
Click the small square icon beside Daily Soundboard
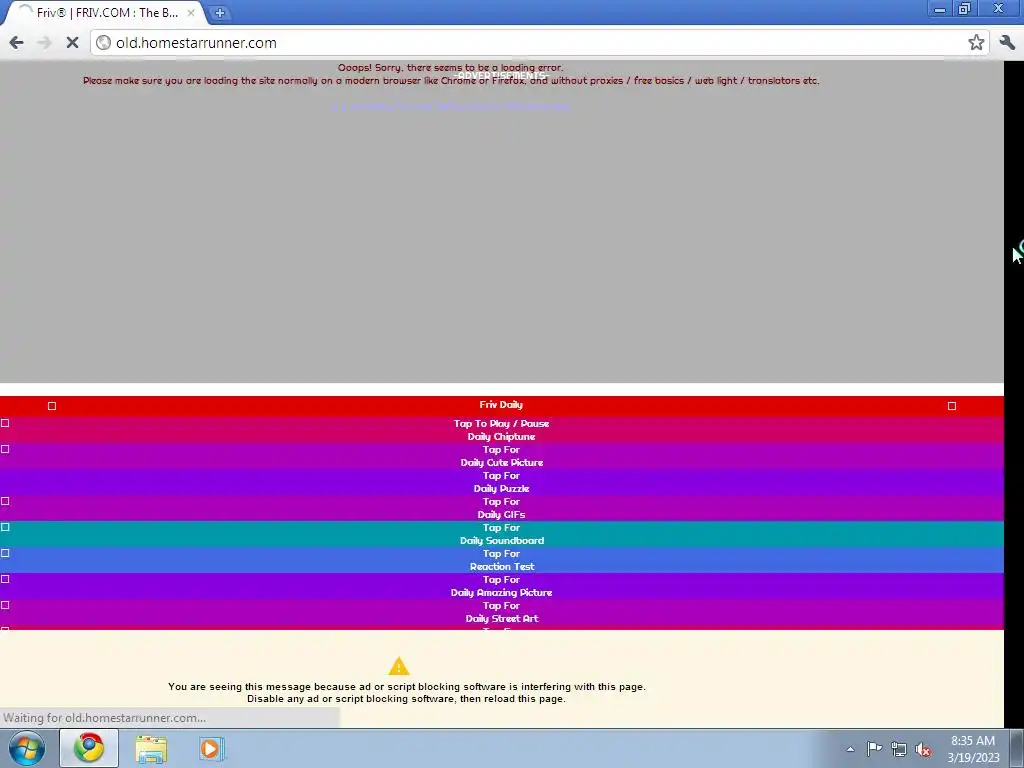coord(5,527)
